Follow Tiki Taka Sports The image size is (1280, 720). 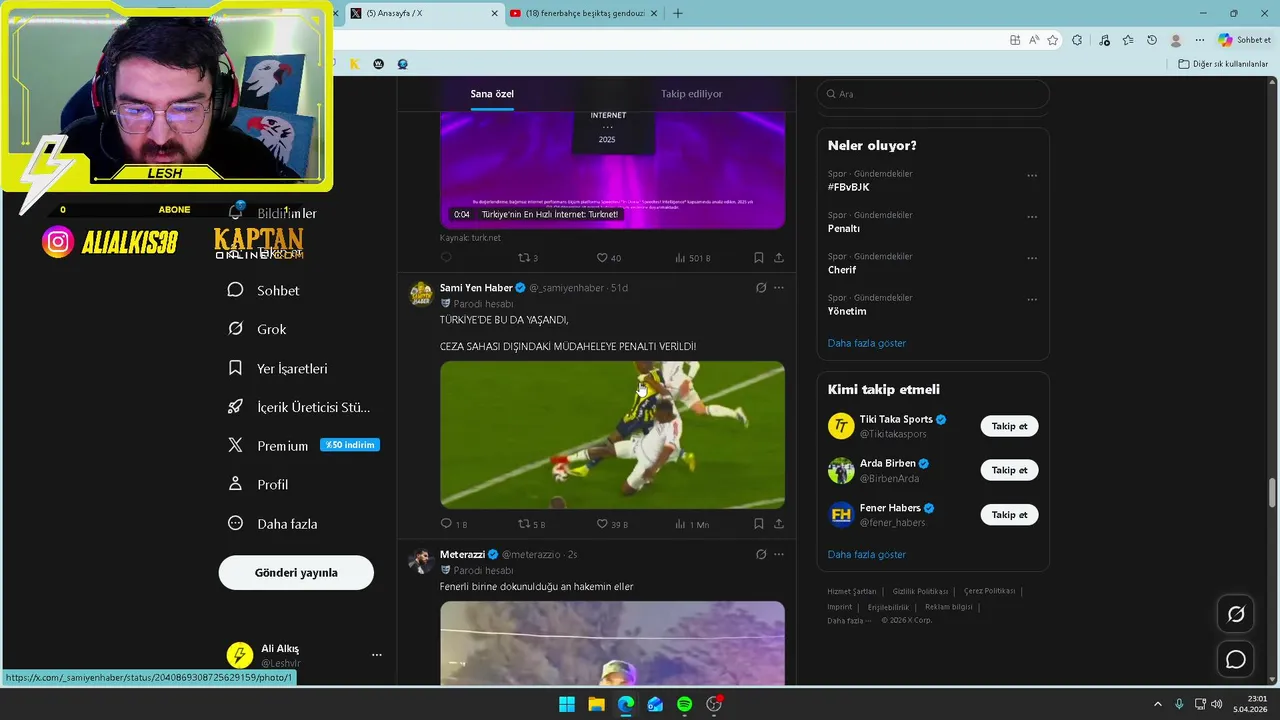[x=1009, y=426]
